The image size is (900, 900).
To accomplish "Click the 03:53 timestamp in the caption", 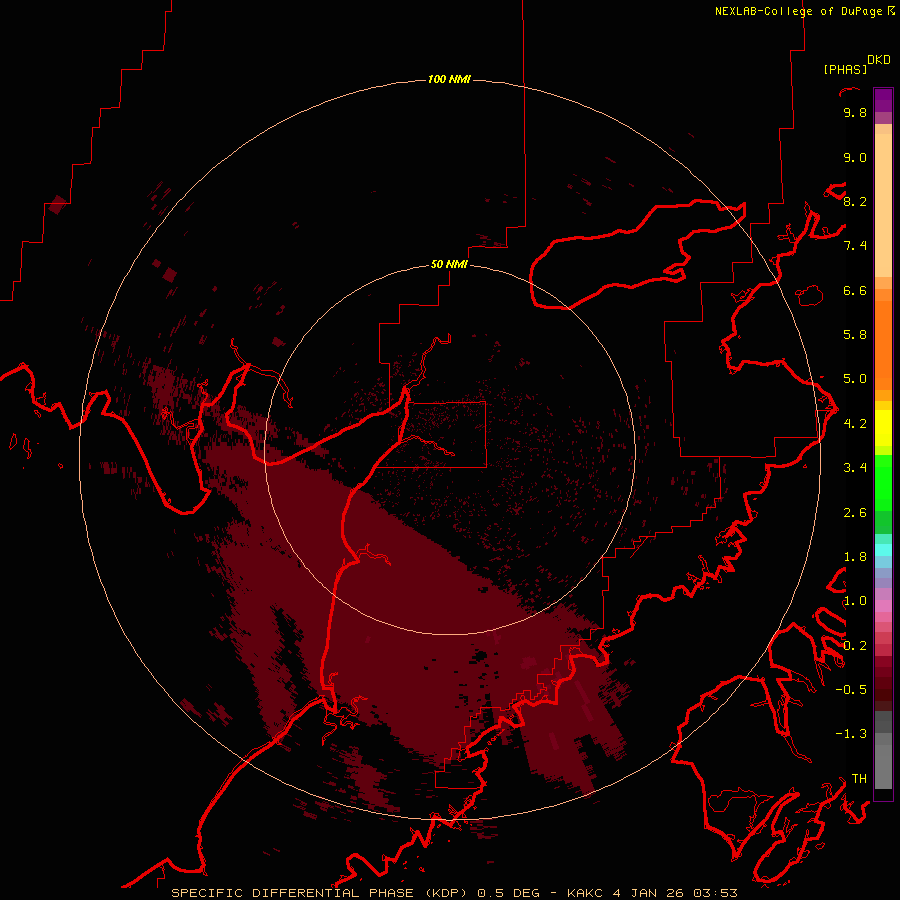I will (x=715, y=893).
